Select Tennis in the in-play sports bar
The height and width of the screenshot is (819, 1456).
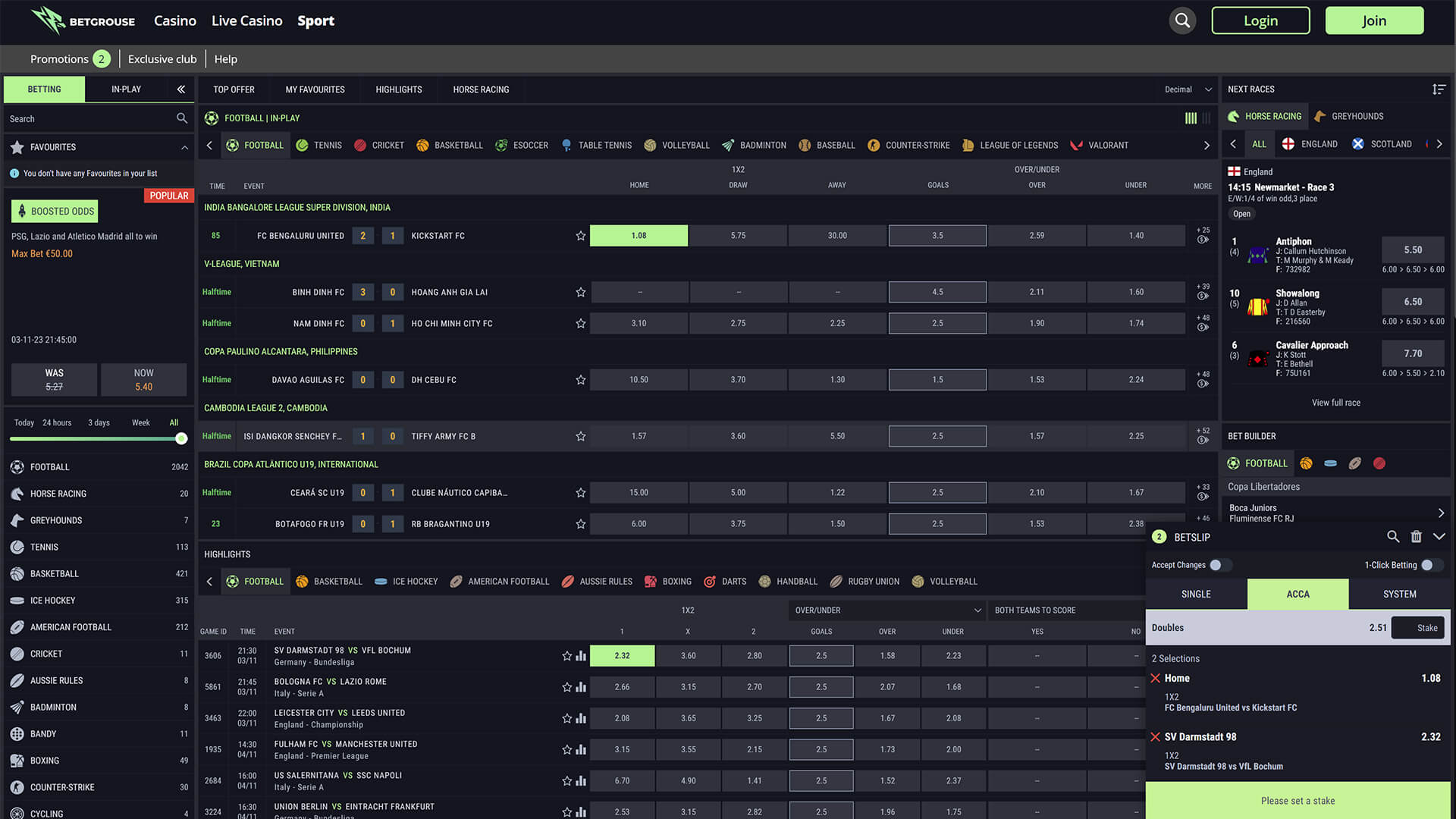coord(319,145)
